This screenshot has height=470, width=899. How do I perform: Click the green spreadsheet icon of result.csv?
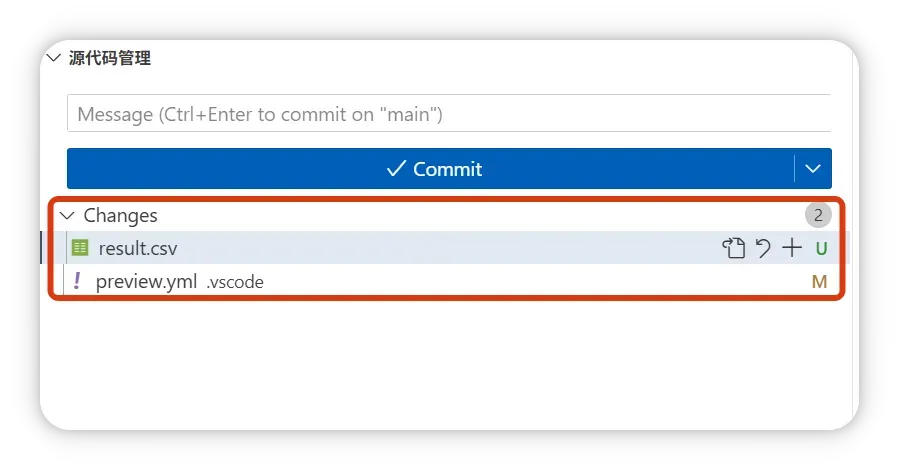click(x=80, y=248)
